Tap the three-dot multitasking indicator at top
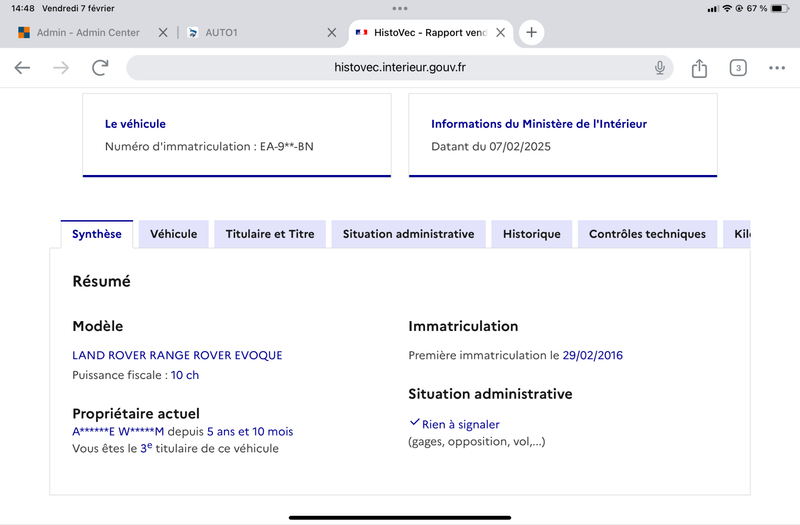The height and width of the screenshot is (525, 800). click(400, 8)
